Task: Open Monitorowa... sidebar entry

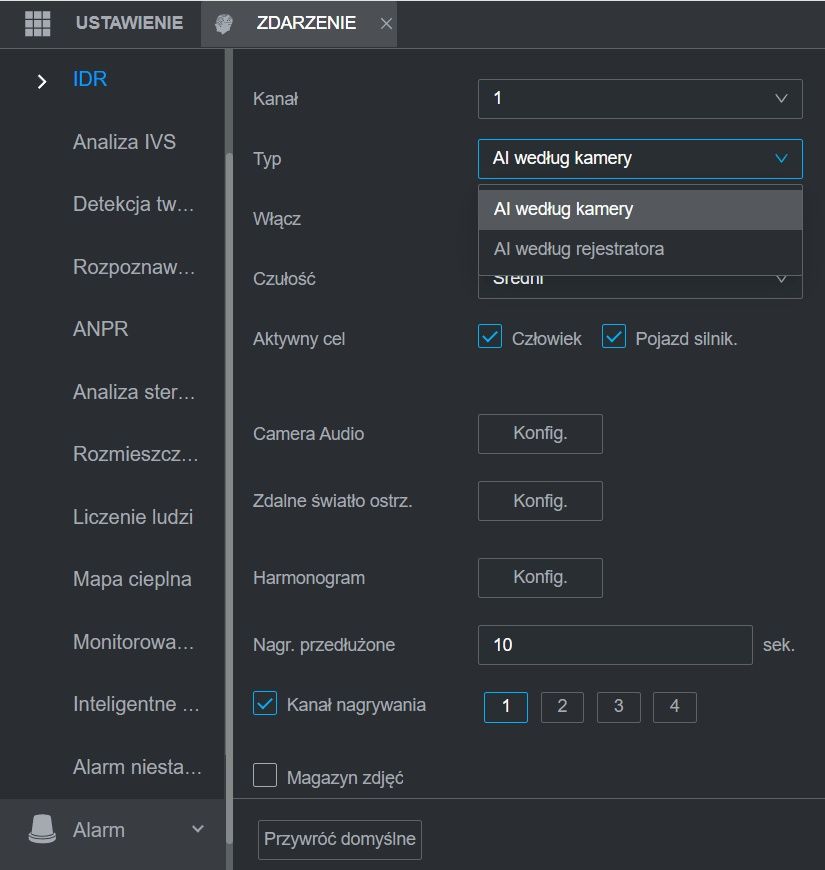Action: (x=134, y=642)
